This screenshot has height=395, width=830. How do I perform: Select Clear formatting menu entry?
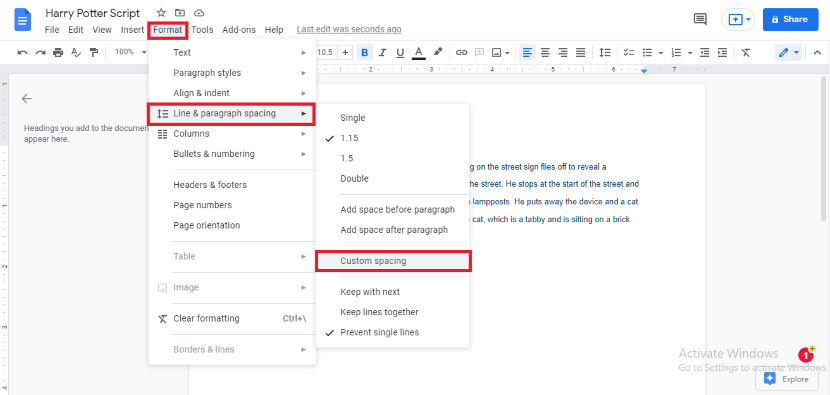[x=232, y=318]
